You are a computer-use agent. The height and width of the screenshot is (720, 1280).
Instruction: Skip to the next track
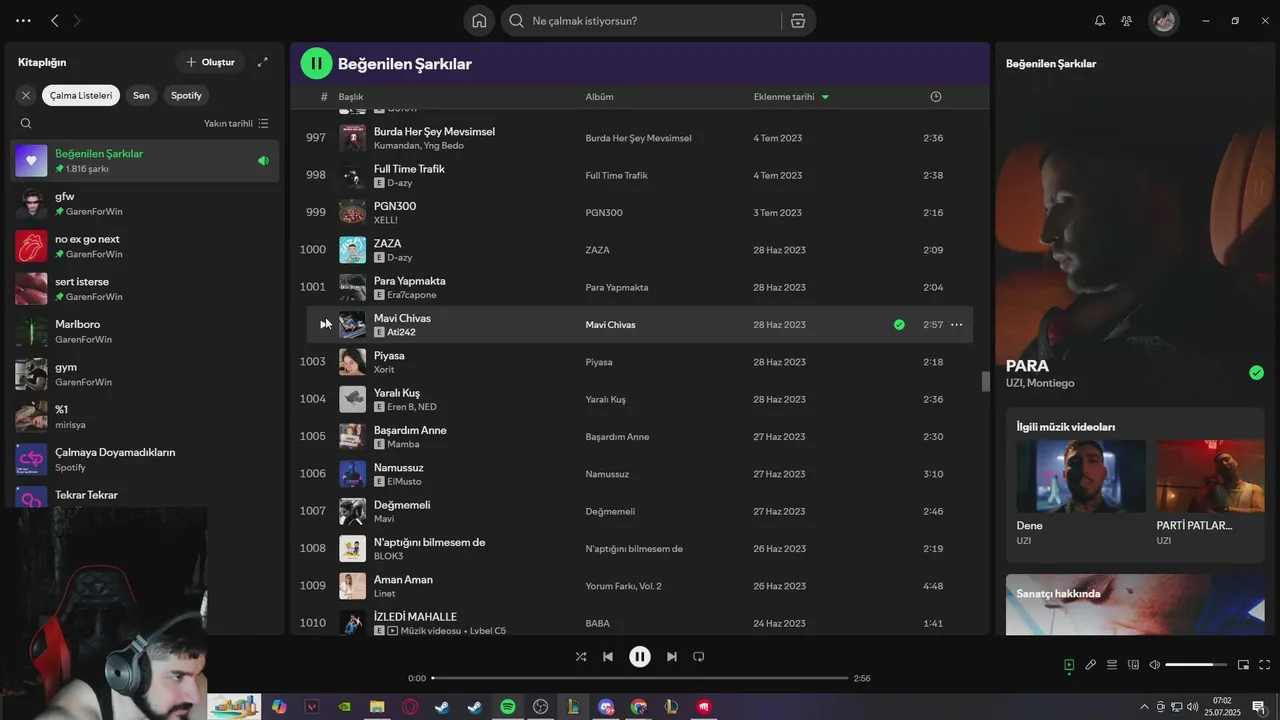pyautogui.click(x=672, y=657)
